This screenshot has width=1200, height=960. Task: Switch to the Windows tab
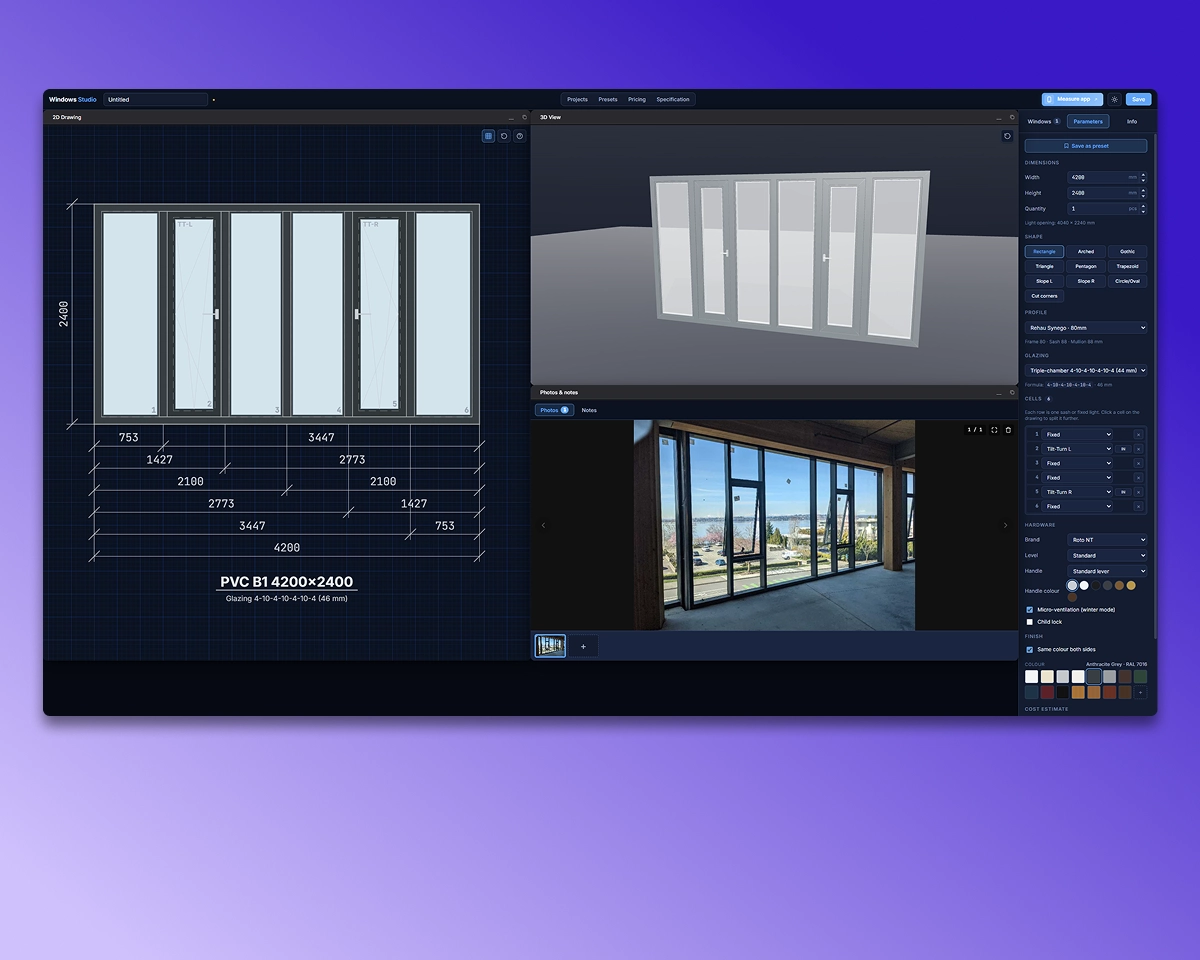[x=1043, y=122]
